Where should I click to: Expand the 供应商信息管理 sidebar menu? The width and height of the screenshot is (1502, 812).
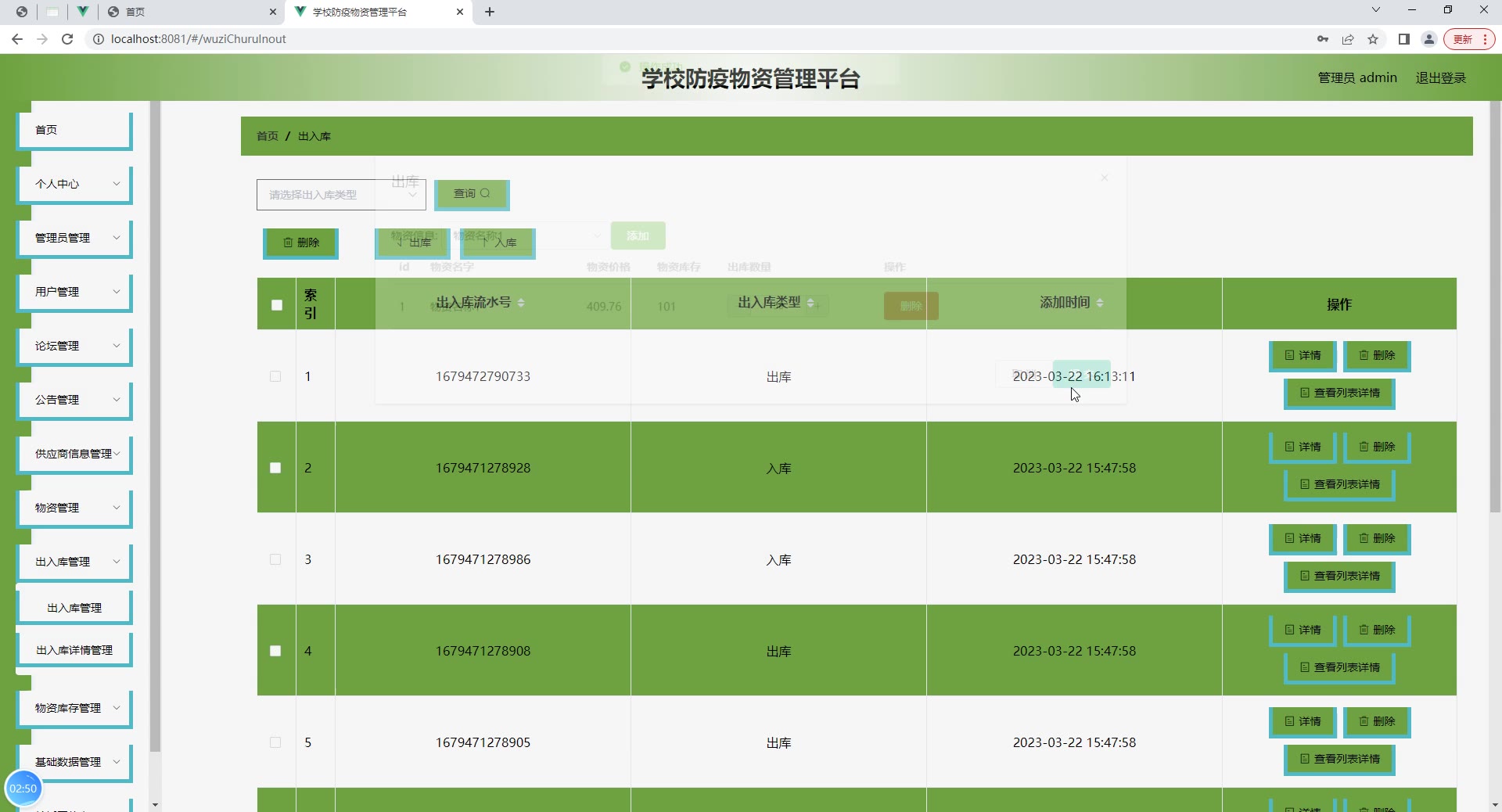point(74,455)
